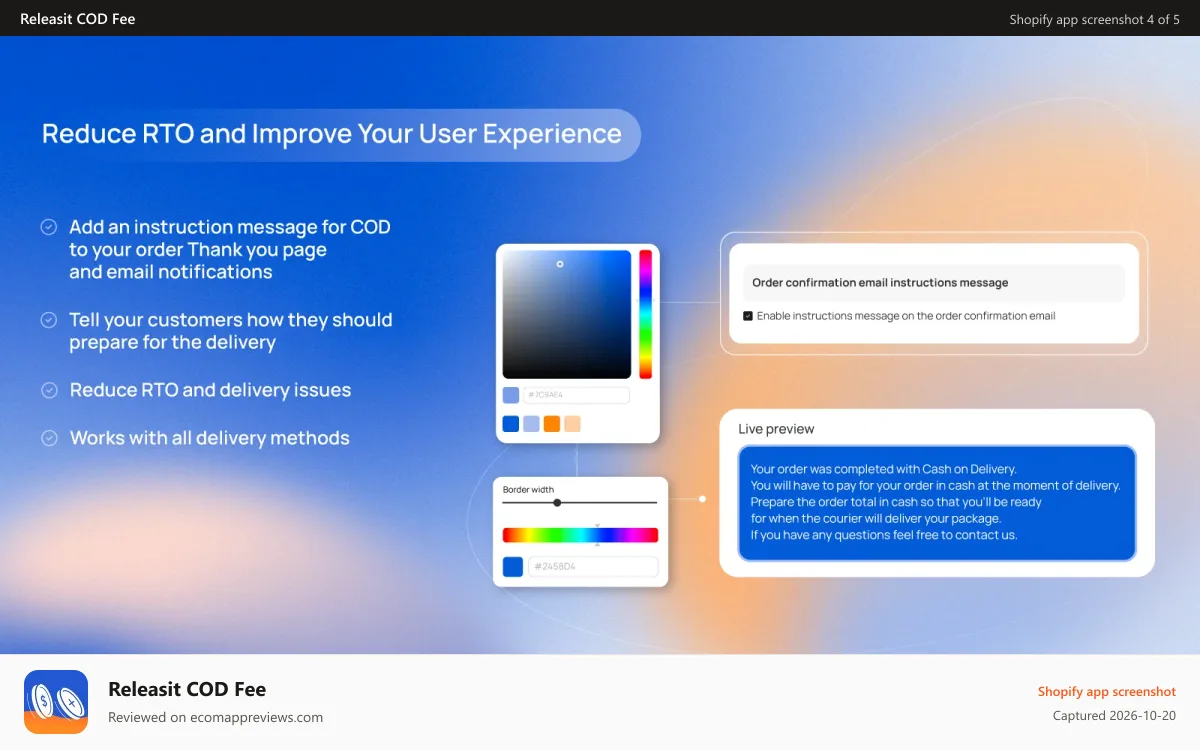Screen dimensions: 1200x750
Task: Click the hex field showing #2458D4
Action: coord(593,567)
